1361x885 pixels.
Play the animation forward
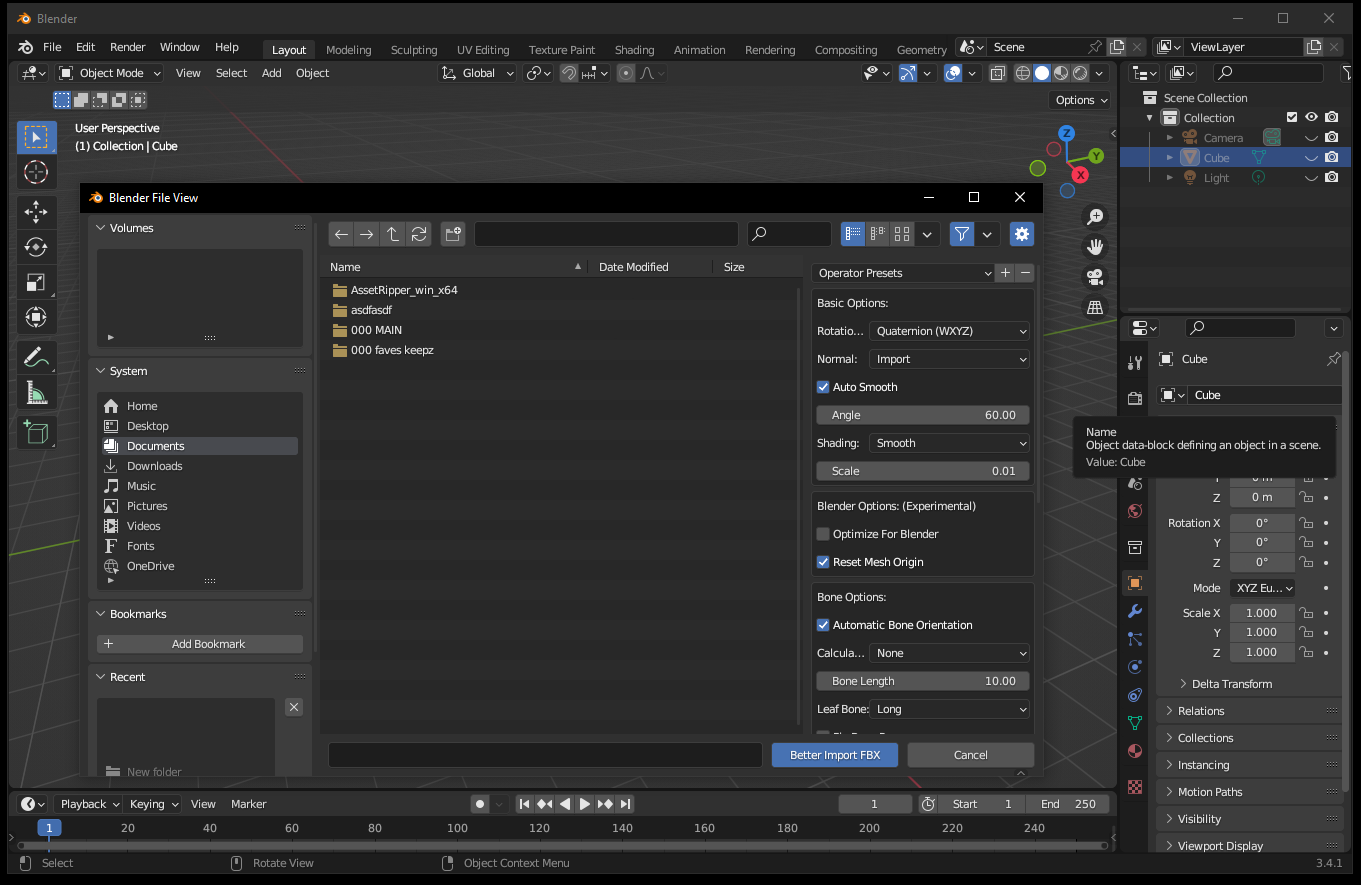click(x=585, y=804)
